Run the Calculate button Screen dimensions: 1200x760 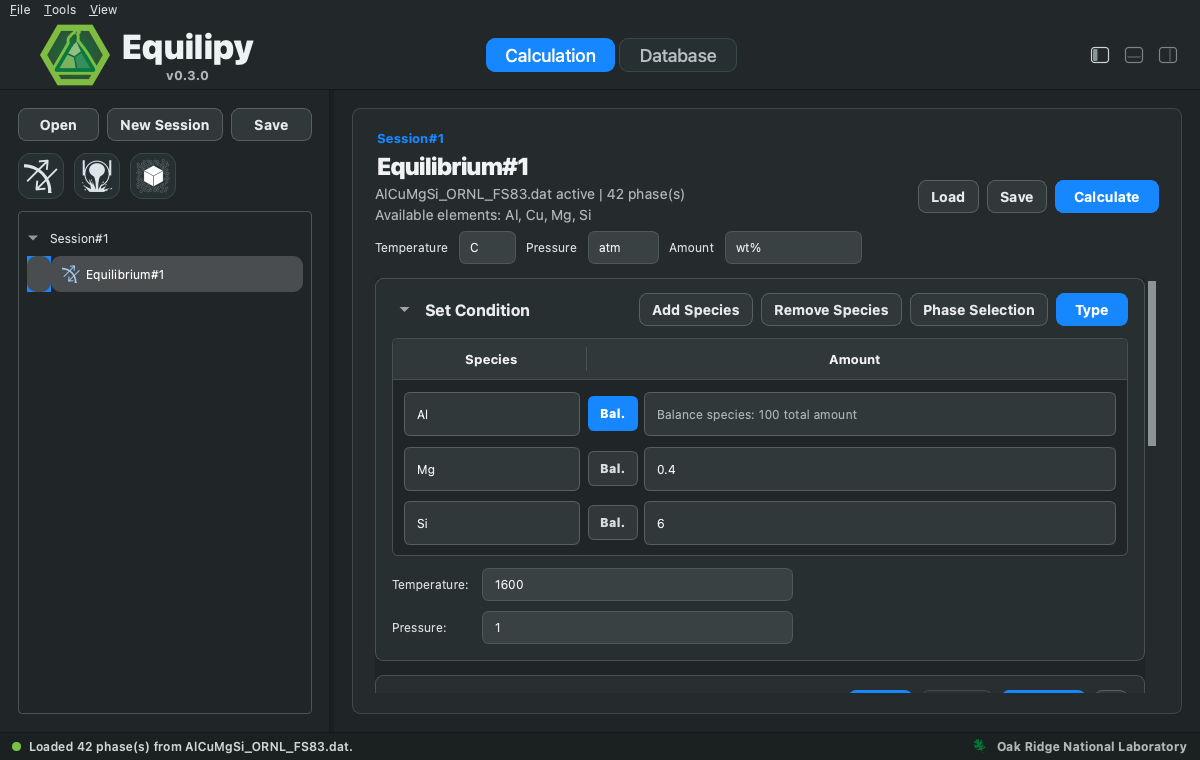tap(1107, 197)
